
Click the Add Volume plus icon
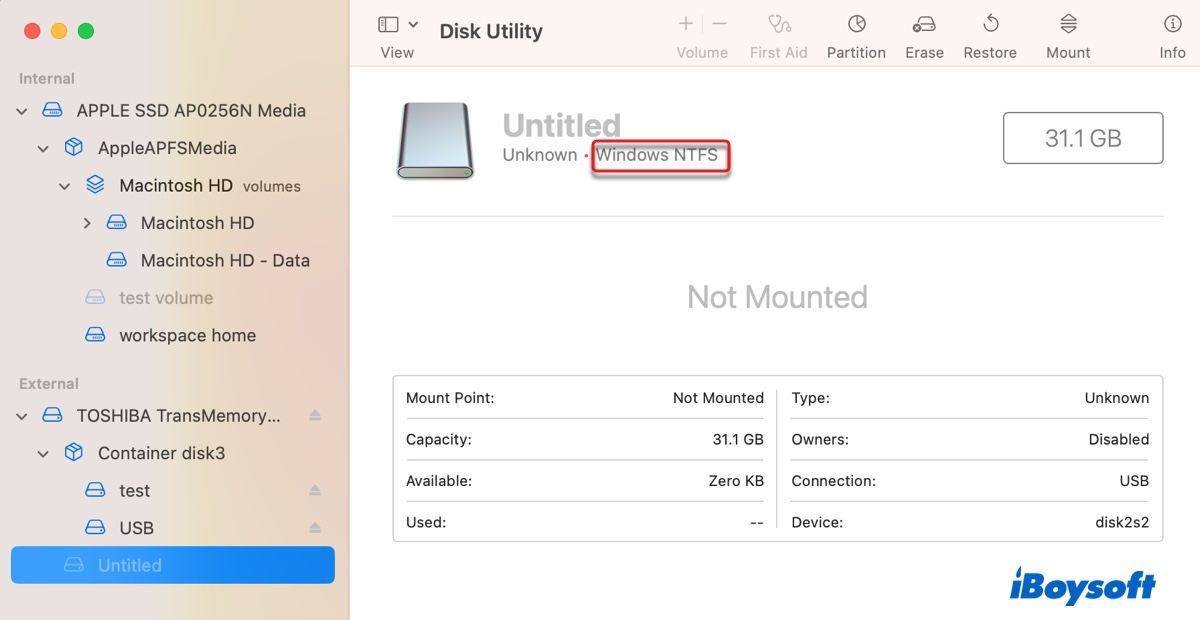tap(686, 23)
